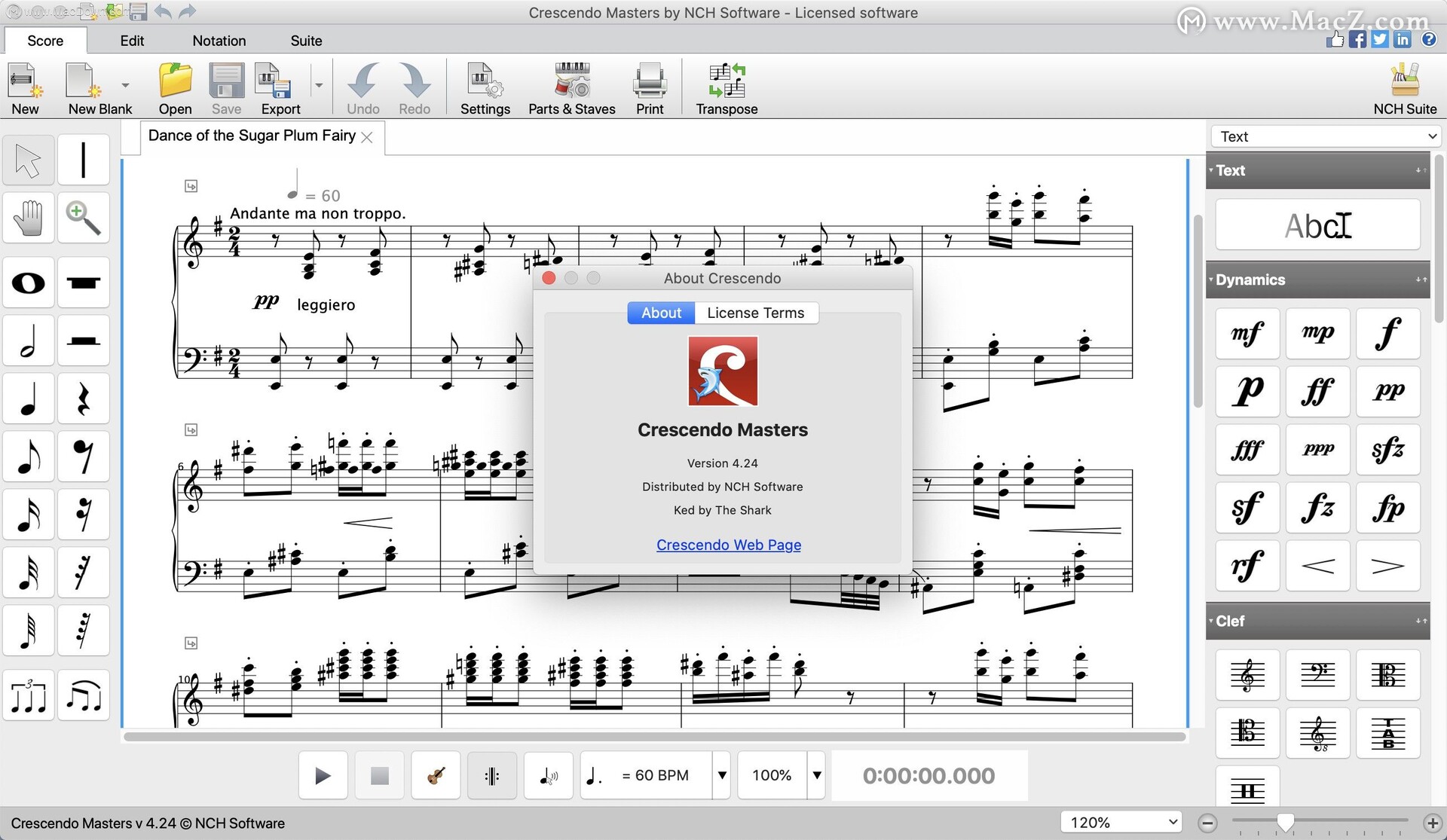Choose the quarter note tool
The height and width of the screenshot is (840, 1447).
(x=28, y=399)
